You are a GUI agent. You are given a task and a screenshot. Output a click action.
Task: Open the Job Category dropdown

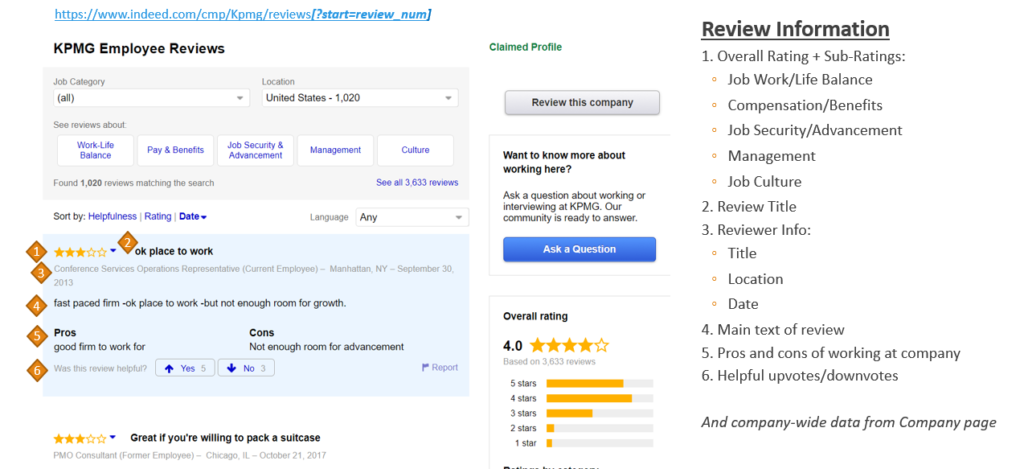click(x=151, y=98)
